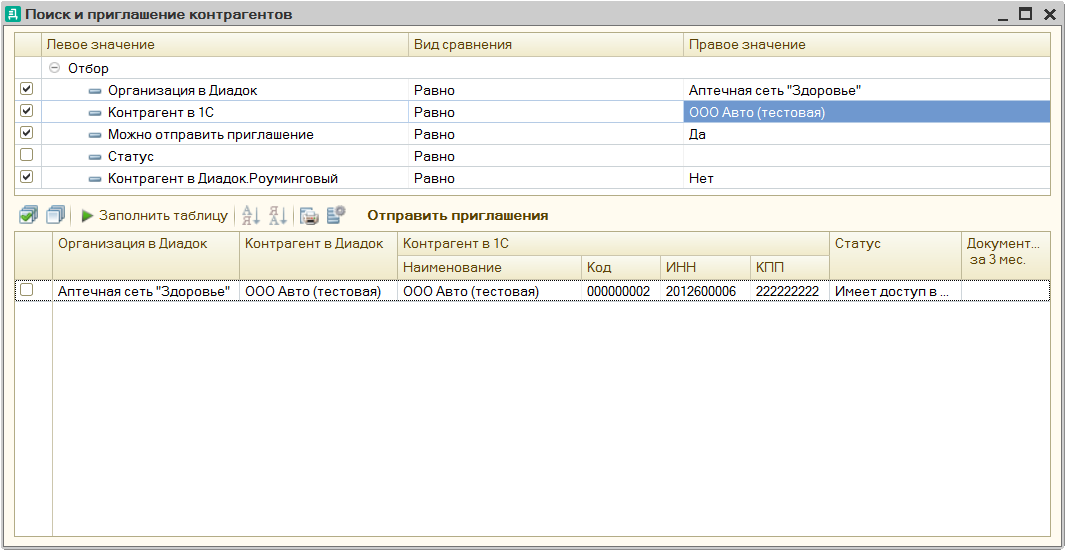Click КПП column header
1065x550 pixels.
(x=790, y=267)
